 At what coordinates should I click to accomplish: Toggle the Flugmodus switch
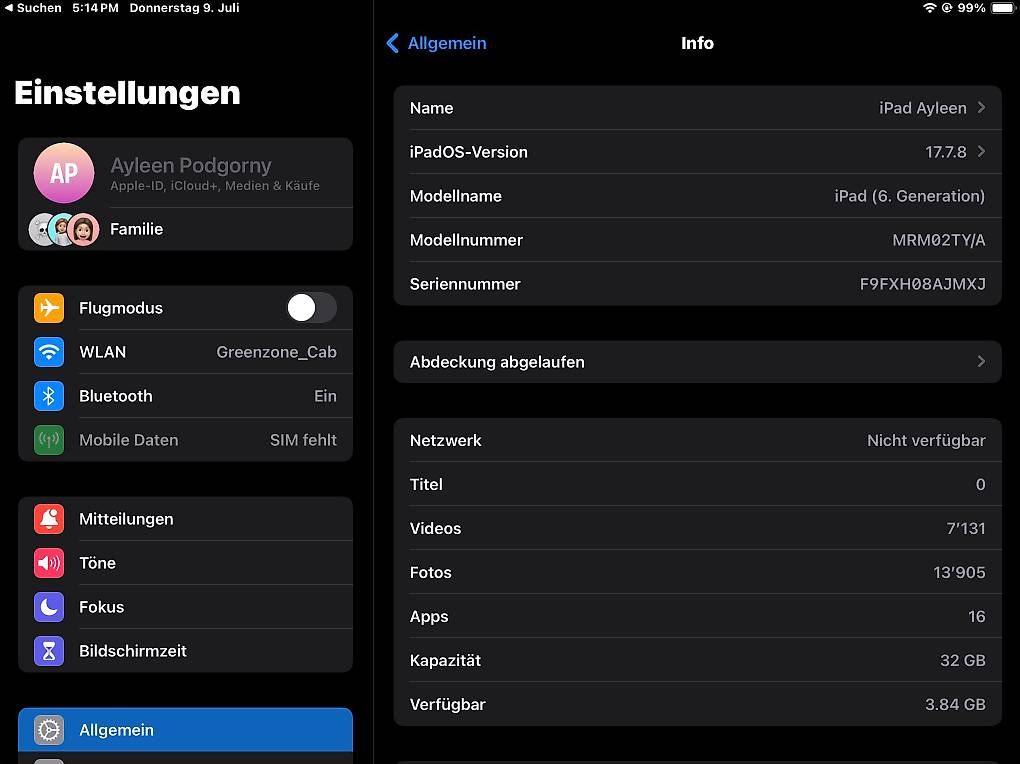click(312, 308)
